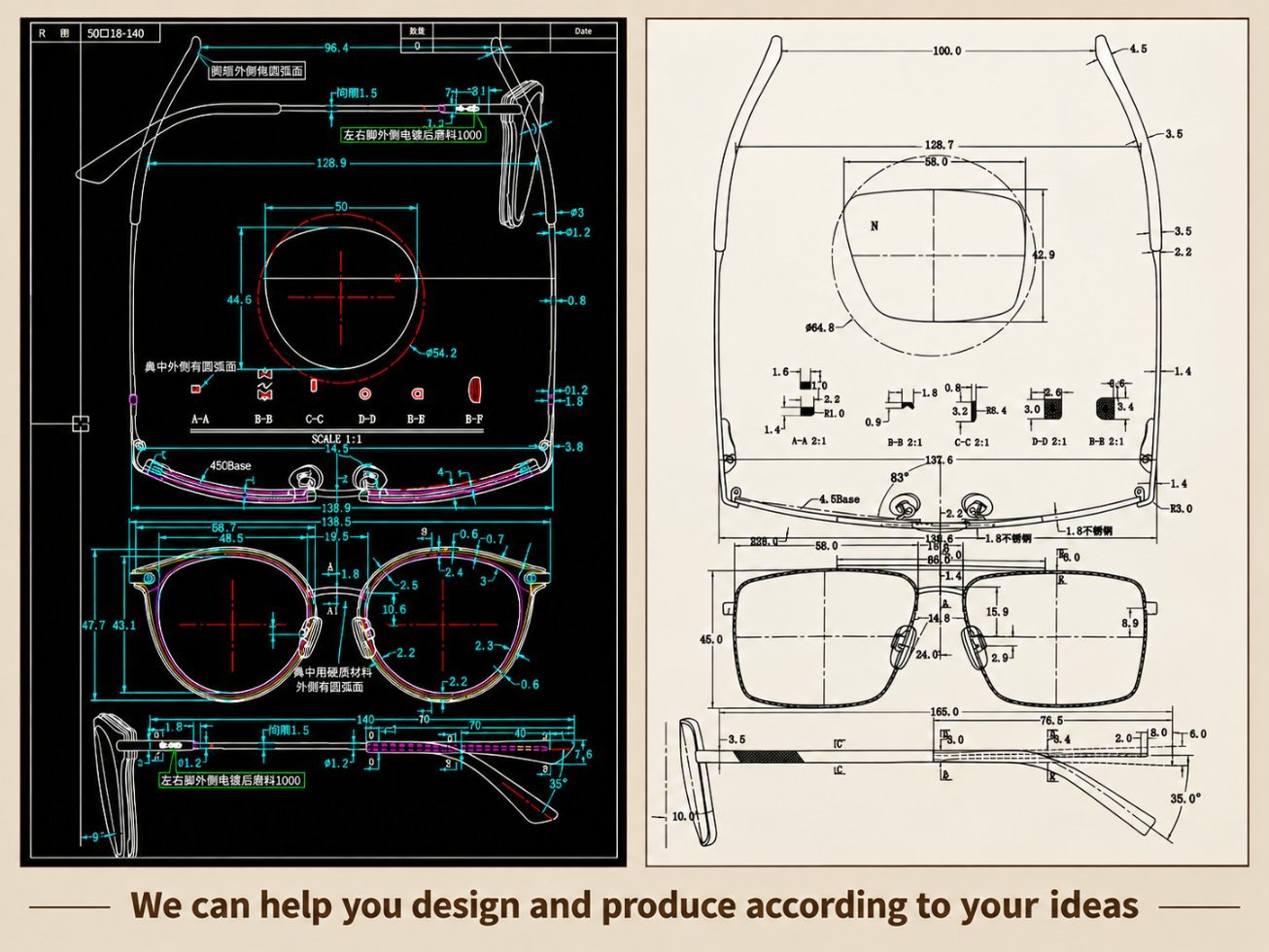Open the beige square-glasses blueprint drawing
The image size is (1269, 952).
[946, 442]
